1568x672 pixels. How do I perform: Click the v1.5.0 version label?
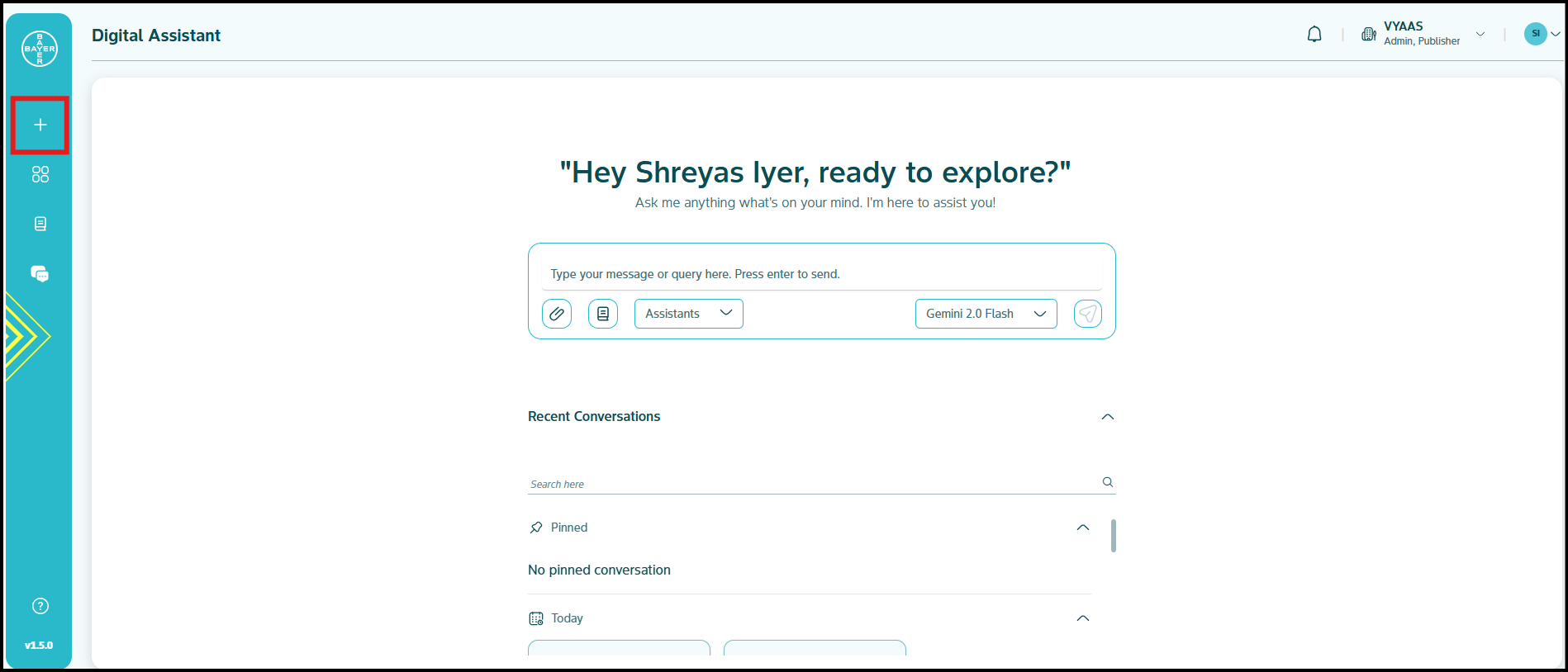pos(39,646)
